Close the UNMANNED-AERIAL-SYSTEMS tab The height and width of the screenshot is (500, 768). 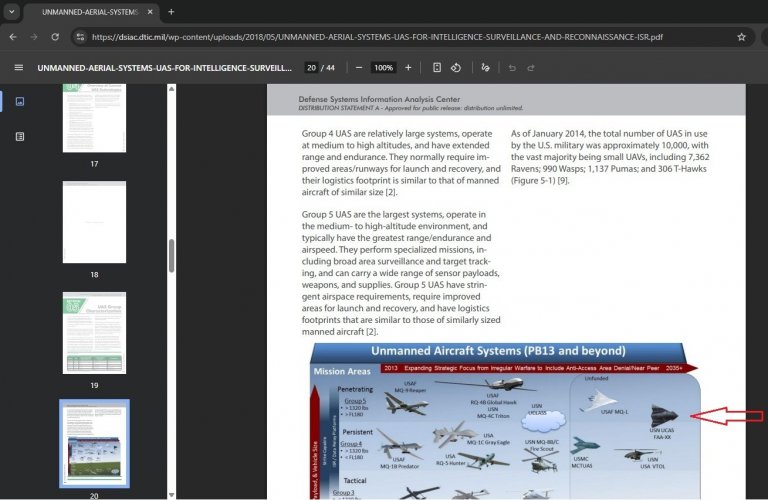coord(150,12)
